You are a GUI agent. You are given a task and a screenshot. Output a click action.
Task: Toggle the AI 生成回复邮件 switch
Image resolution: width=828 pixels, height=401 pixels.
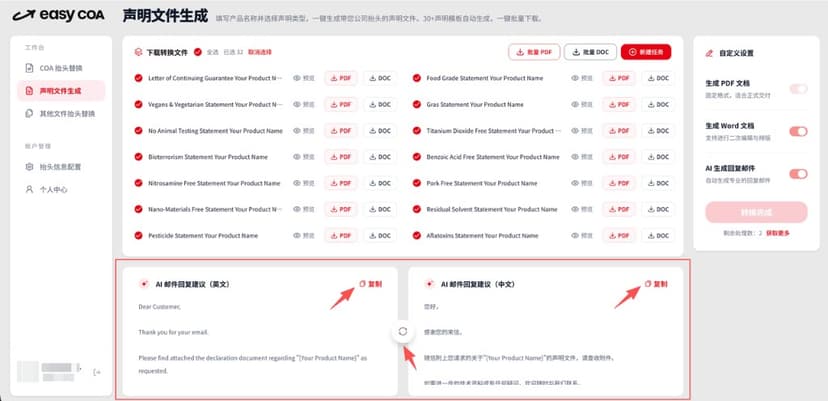coord(798,174)
